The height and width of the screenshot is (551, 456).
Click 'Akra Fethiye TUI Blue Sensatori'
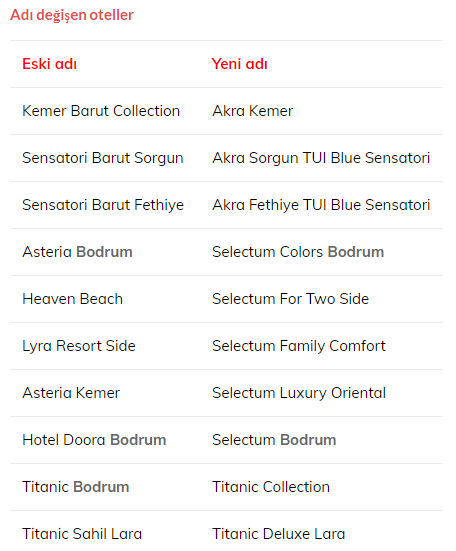click(x=321, y=205)
